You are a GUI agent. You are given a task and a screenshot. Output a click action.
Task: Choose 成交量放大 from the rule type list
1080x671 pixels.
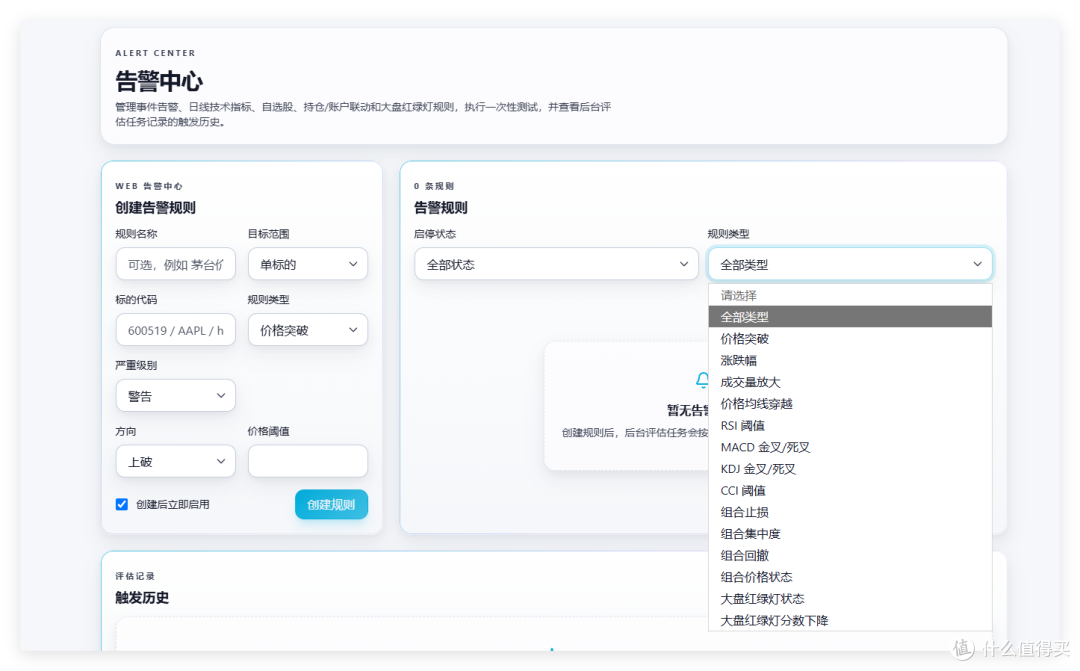point(850,382)
